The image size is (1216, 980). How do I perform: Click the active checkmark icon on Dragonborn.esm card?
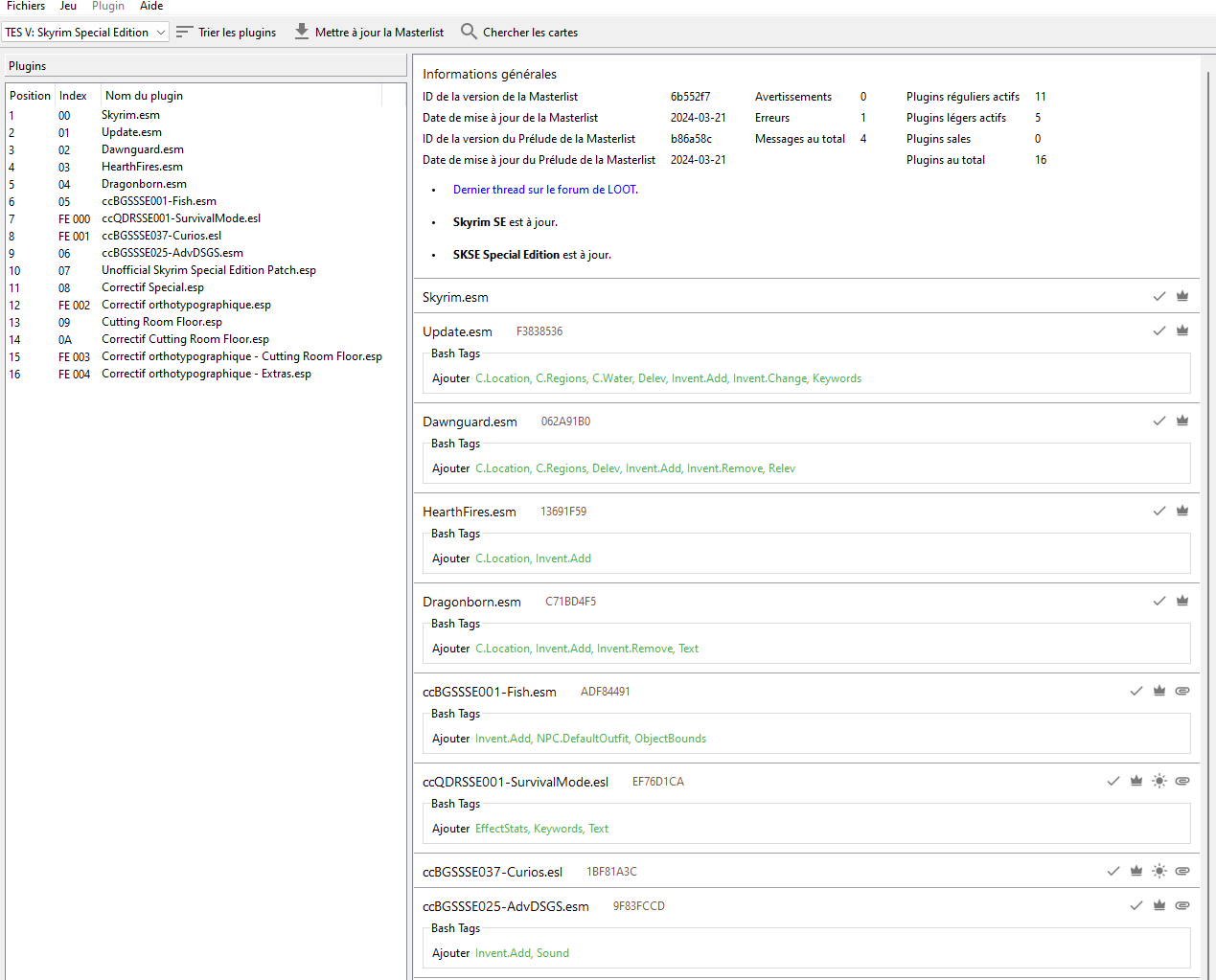click(x=1159, y=601)
